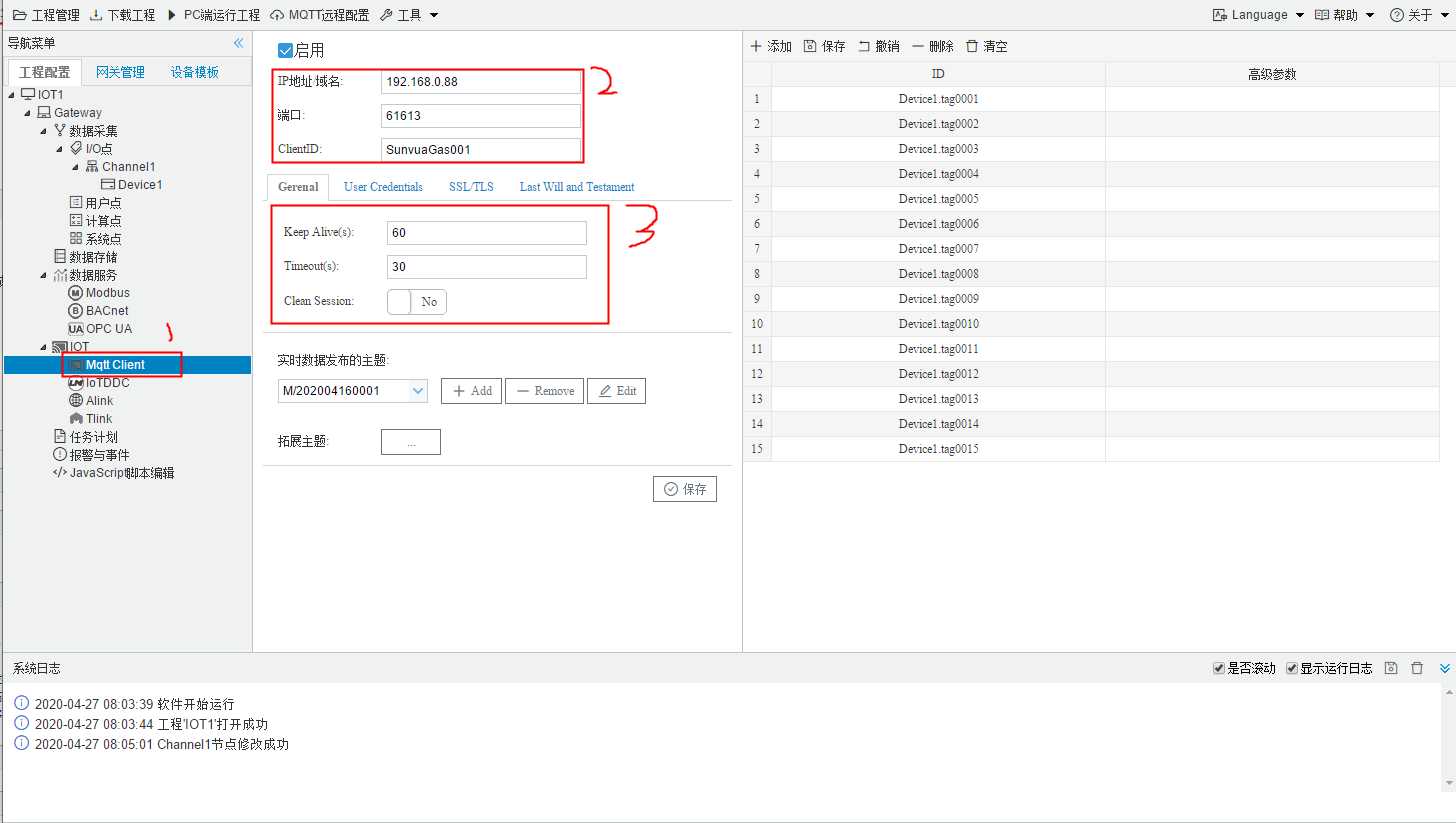Switch to the 设备模板 tab
Screen dimensions: 1456x823
194,72
